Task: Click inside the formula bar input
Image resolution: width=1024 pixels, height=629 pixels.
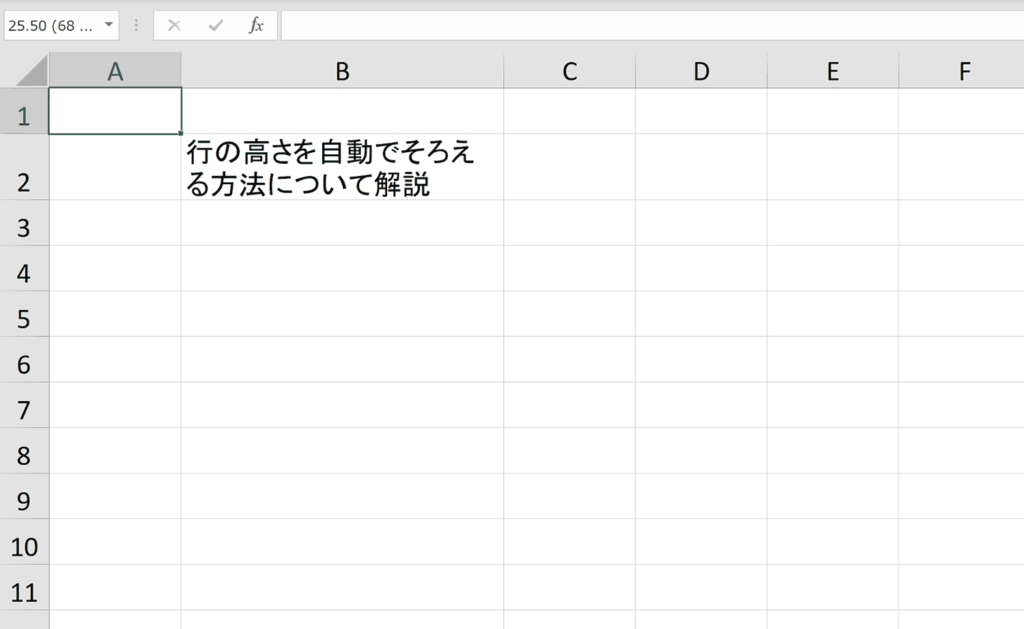Action: [x=652, y=25]
